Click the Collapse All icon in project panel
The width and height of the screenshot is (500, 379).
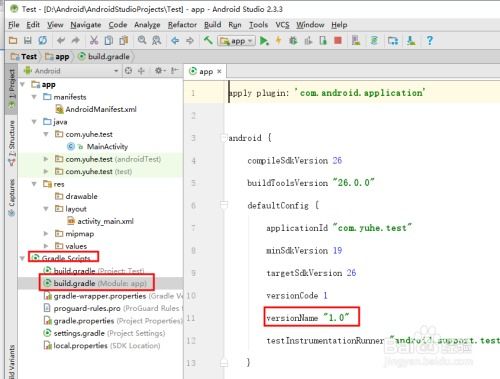click(x=141, y=71)
